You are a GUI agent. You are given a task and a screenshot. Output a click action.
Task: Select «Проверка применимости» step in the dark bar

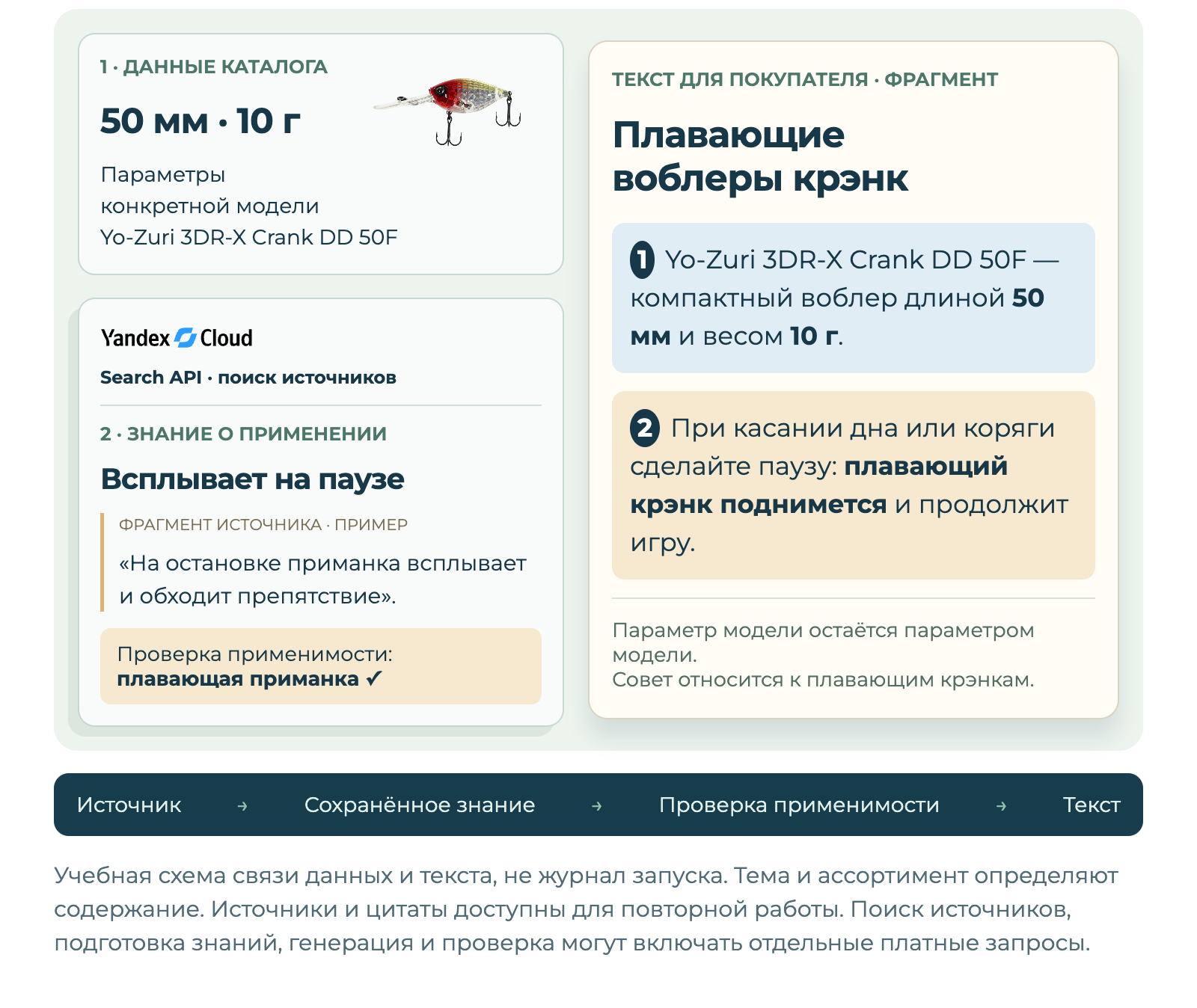(799, 805)
